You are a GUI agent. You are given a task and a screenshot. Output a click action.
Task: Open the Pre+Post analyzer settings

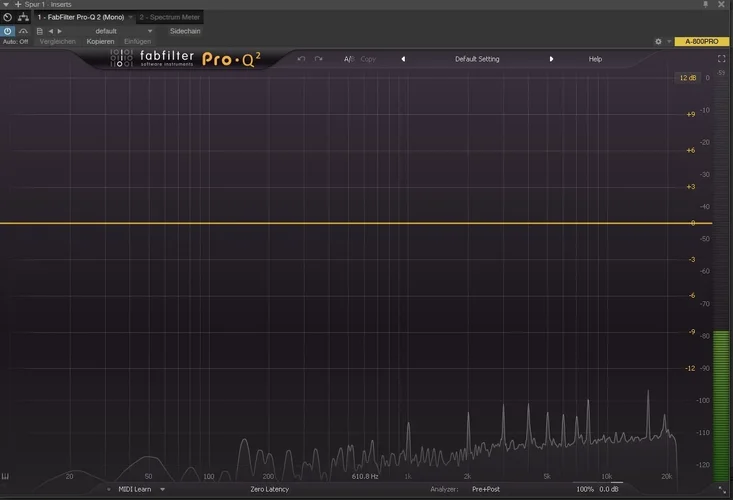[486, 489]
